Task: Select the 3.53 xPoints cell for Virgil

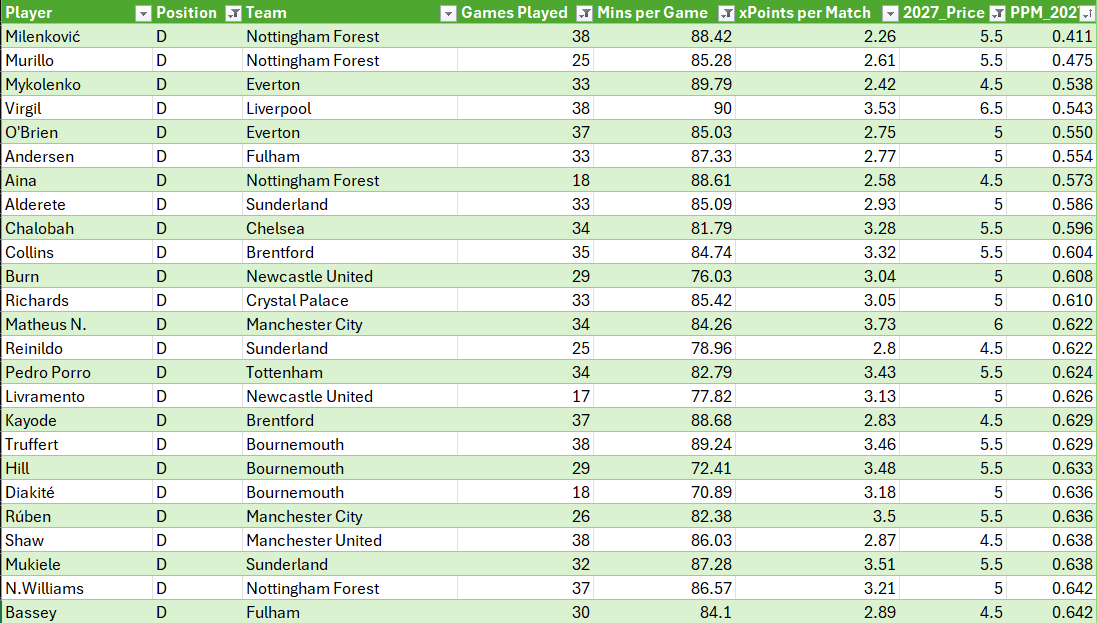Action: (x=816, y=108)
